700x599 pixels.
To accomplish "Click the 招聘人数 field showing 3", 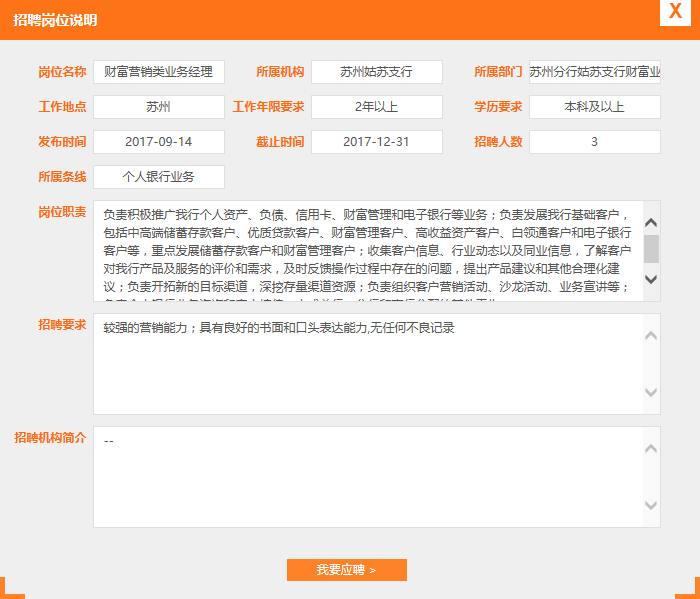I will [x=594, y=142].
